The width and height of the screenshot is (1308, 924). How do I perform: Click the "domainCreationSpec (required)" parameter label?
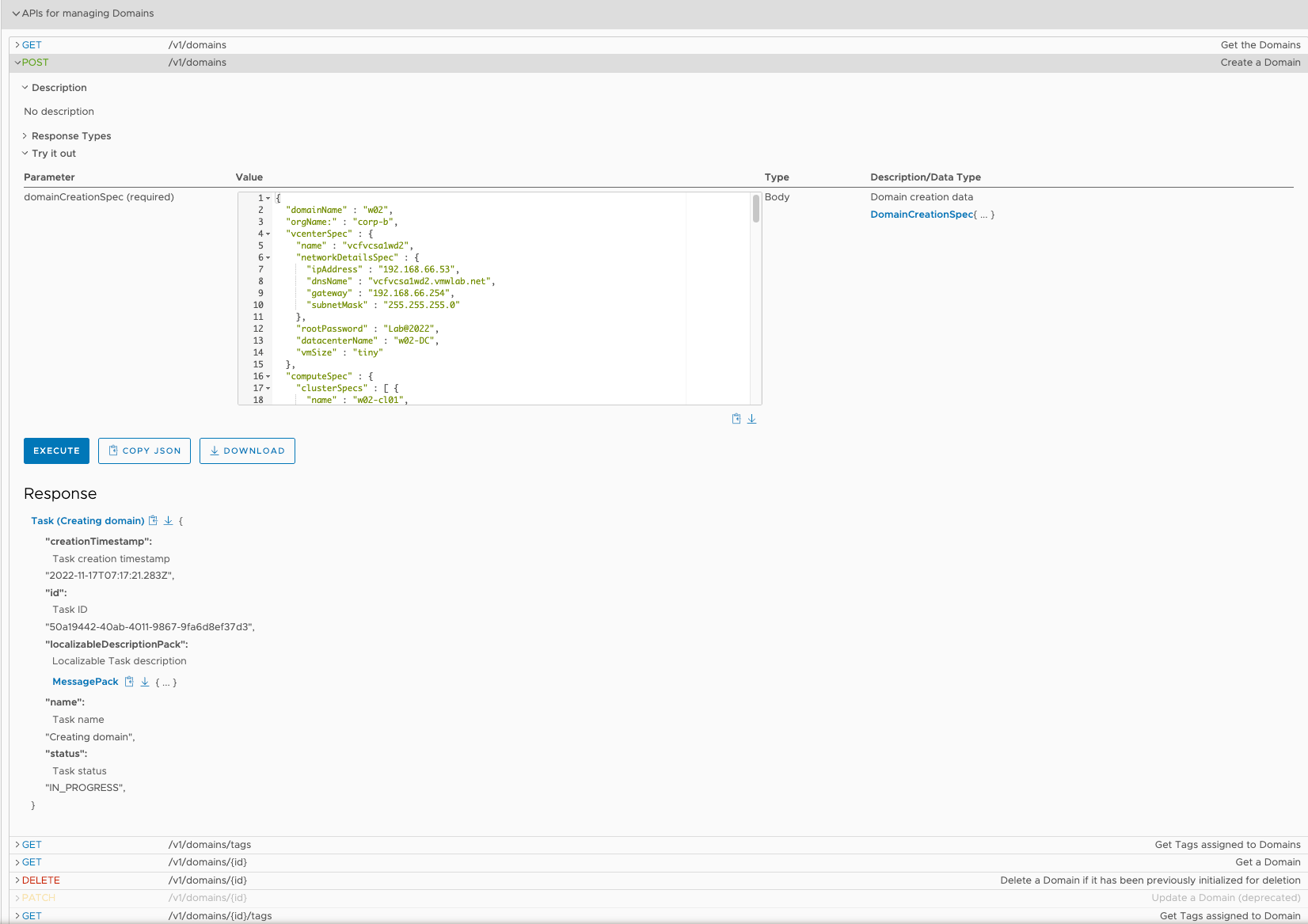[99, 197]
